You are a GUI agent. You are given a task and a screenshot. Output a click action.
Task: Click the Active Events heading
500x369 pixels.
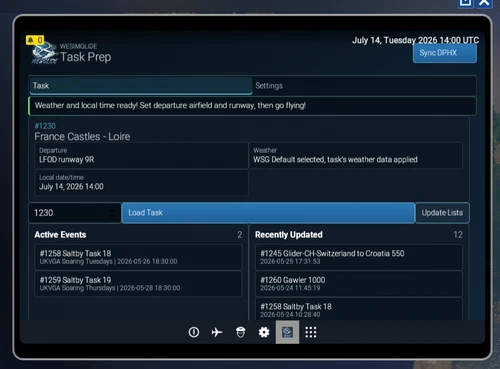pyautogui.click(x=60, y=235)
